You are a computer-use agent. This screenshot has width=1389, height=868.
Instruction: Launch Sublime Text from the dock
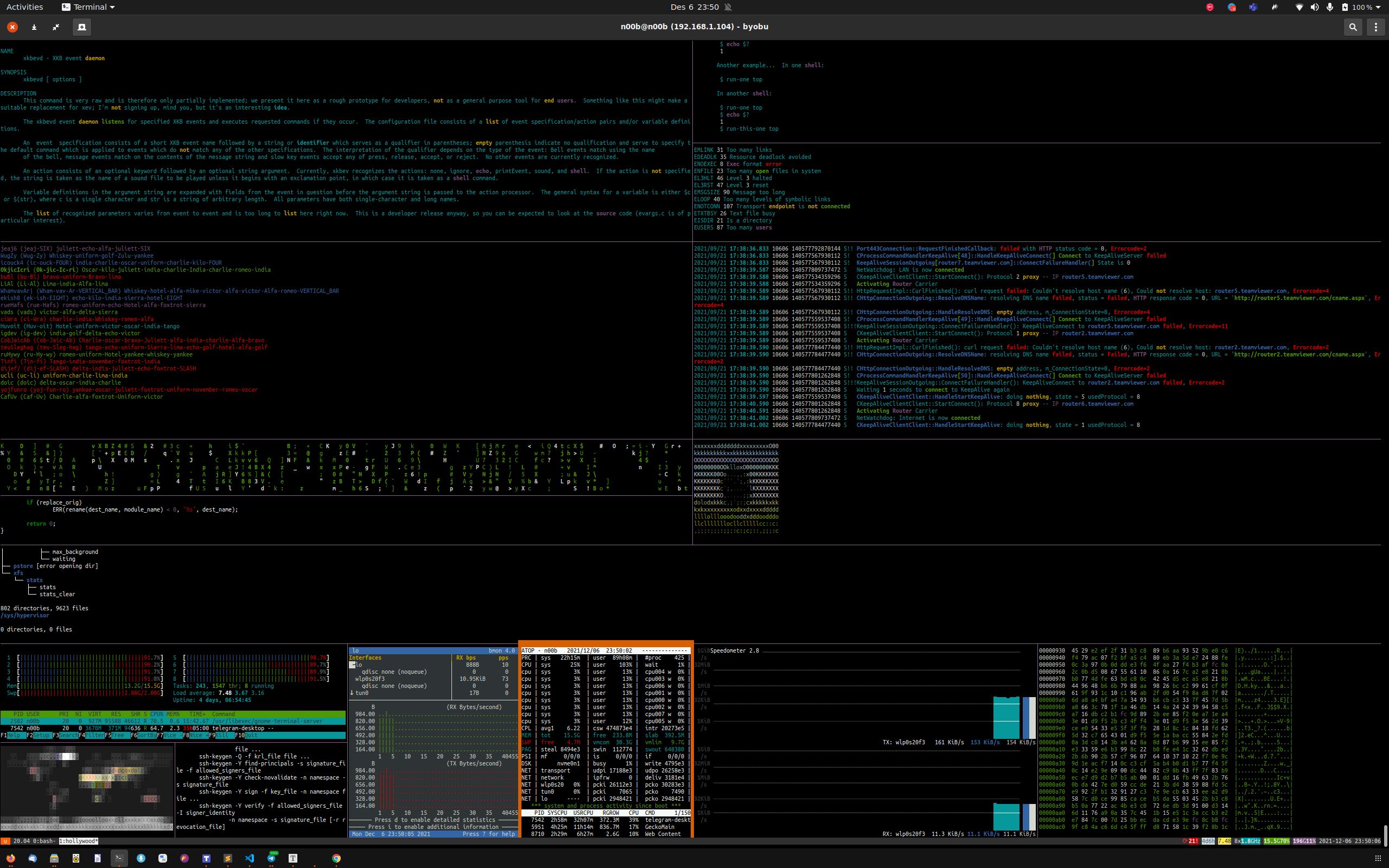(228, 859)
